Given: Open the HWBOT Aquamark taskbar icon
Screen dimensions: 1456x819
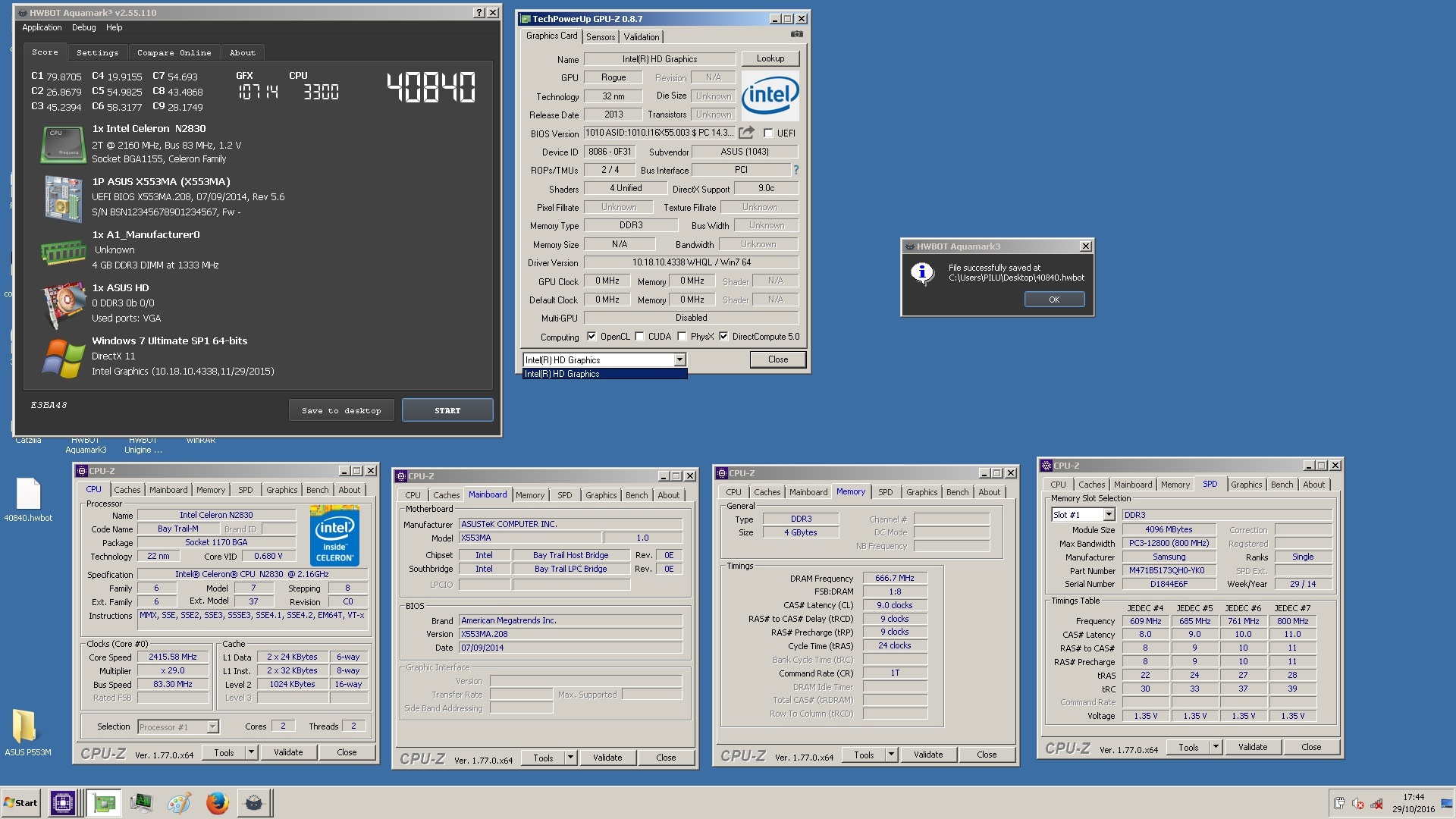Looking at the screenshot, I should (254, 803).
